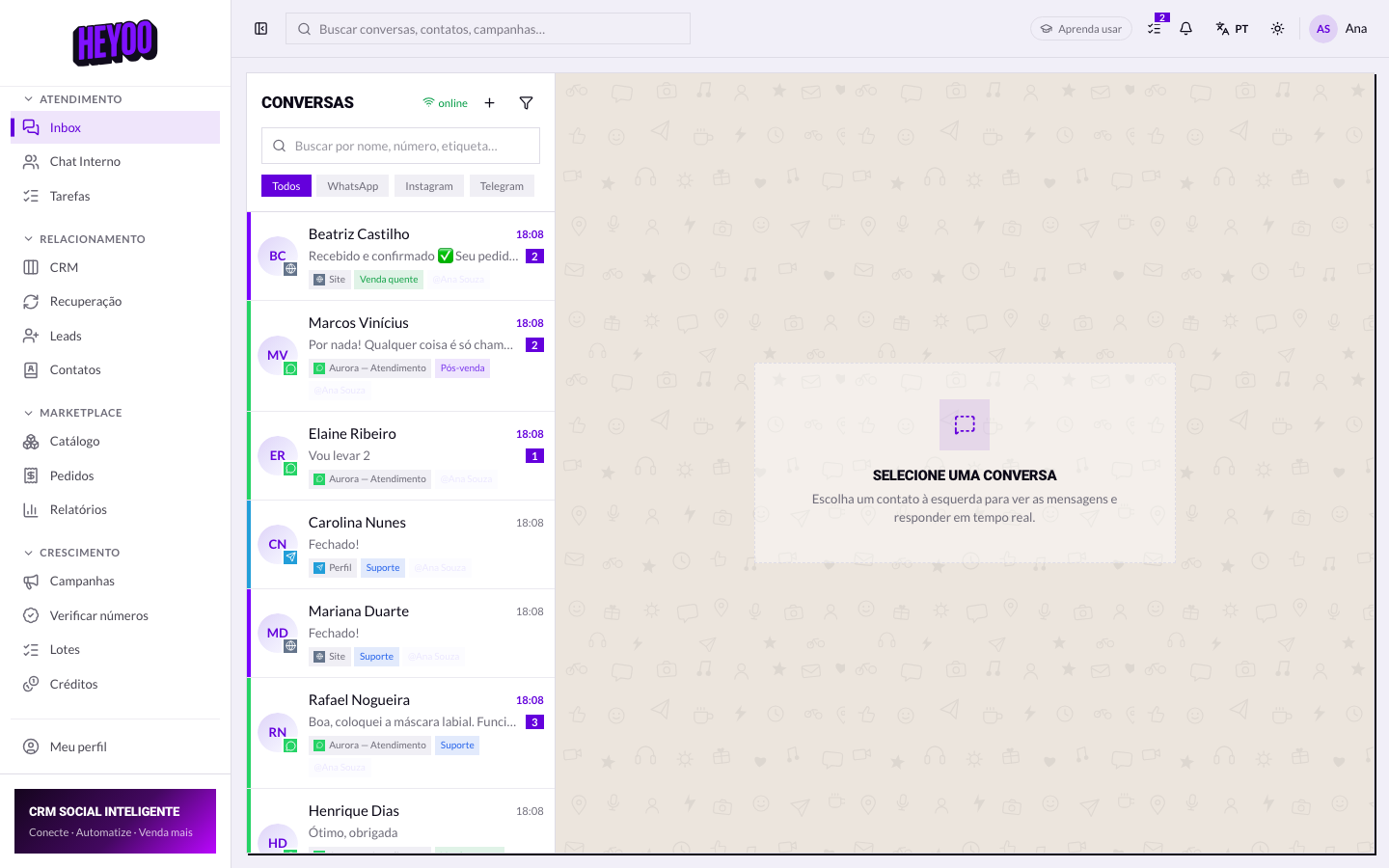Open the Ana user profile menu
Viewport: 1389px width, 868px height.
(x=1339, y=29)
